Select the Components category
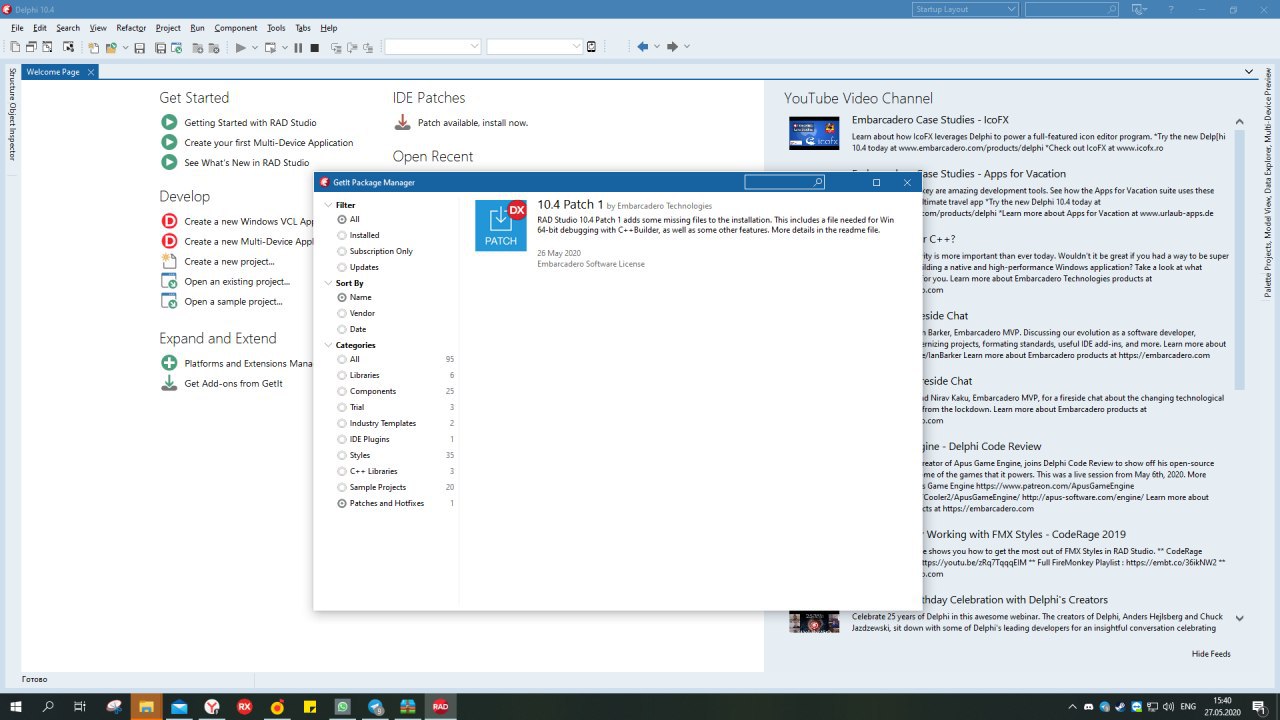Image resolution: width=1280 pixels, height=720 pixels. (x=342, y=391)
